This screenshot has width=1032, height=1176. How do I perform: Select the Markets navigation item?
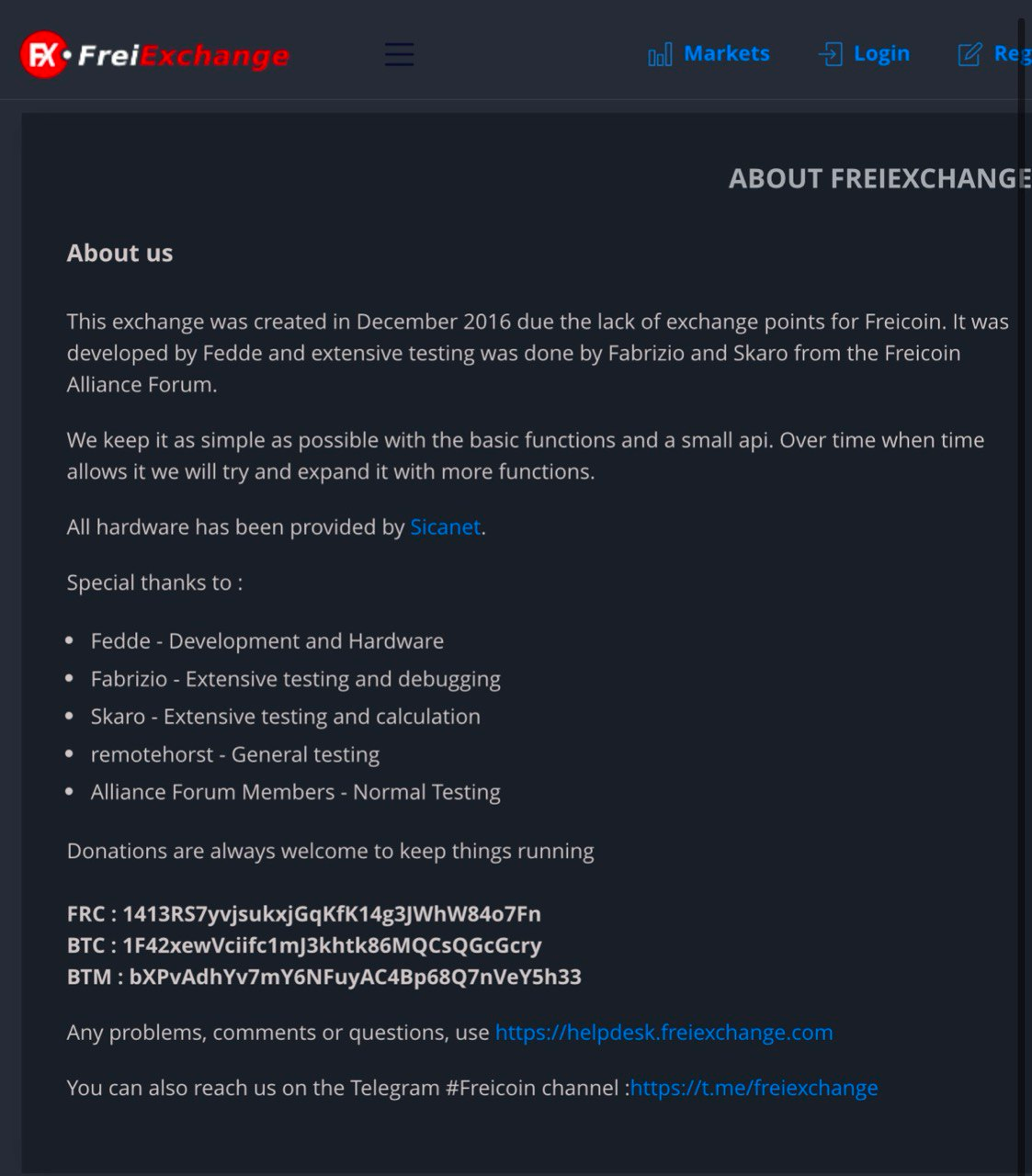point(726,53)
